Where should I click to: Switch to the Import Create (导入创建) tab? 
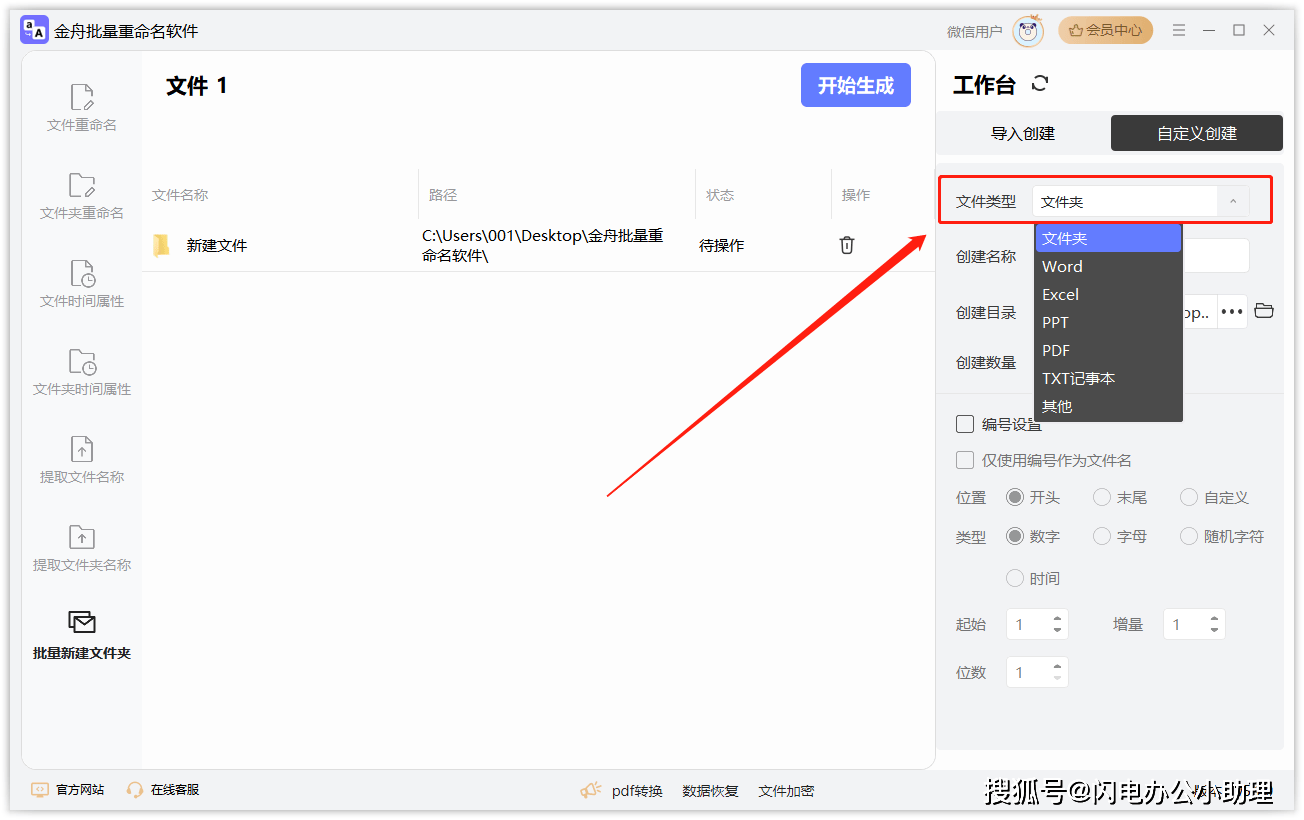pyautogui.click(x=1023, y=133)
